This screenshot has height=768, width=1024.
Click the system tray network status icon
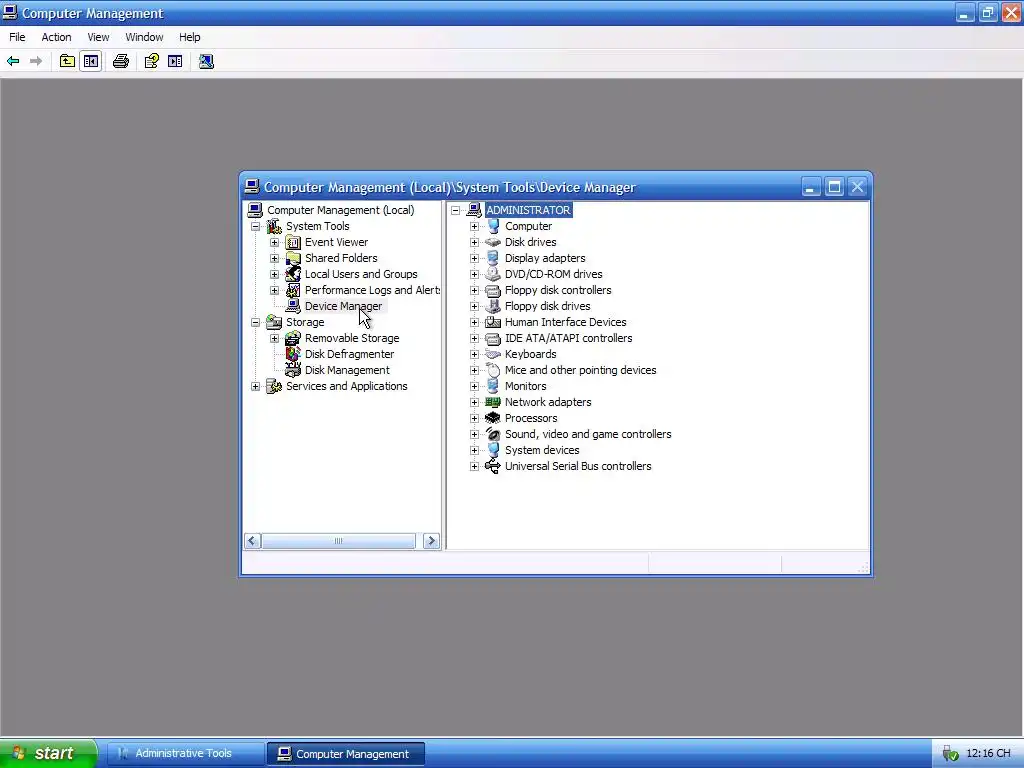(x=950, y=754)
